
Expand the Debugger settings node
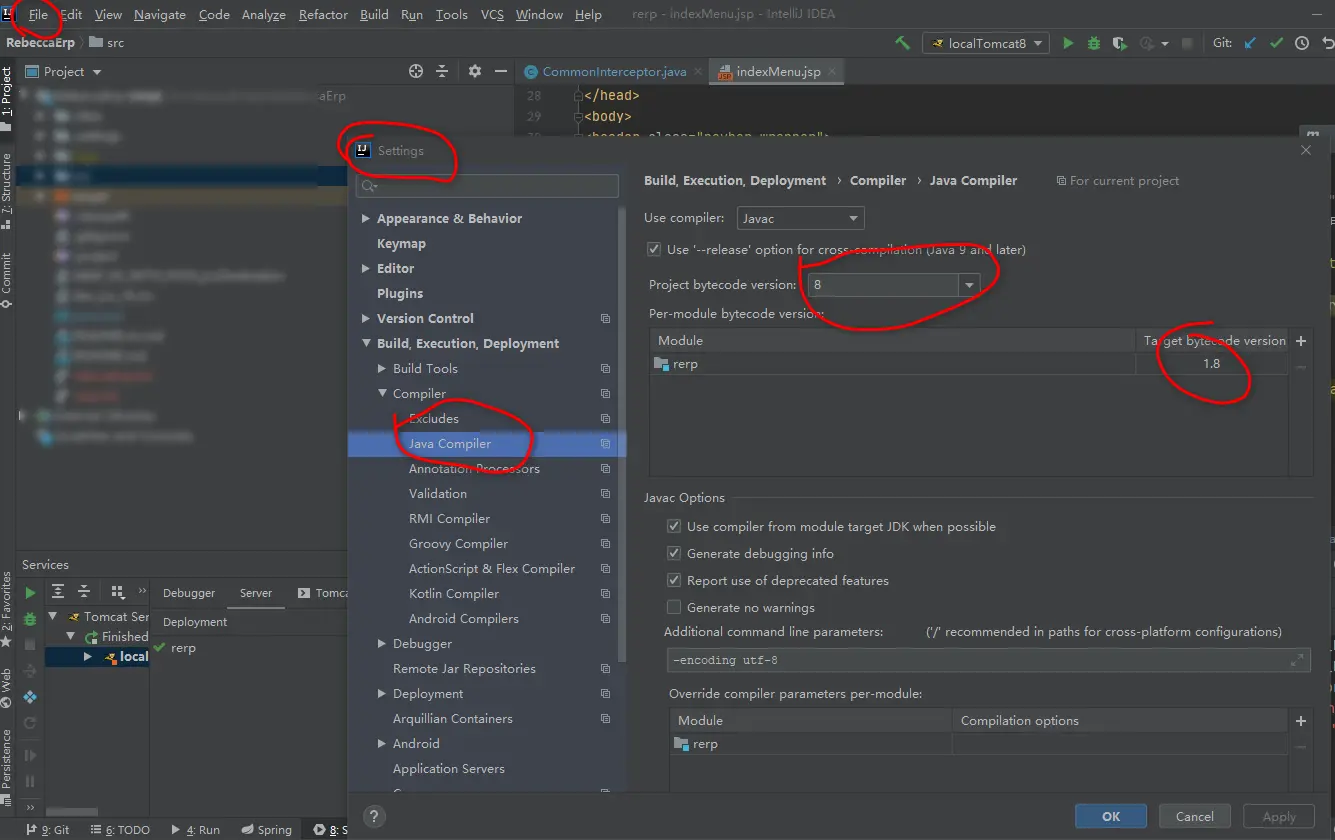point(382,643)
